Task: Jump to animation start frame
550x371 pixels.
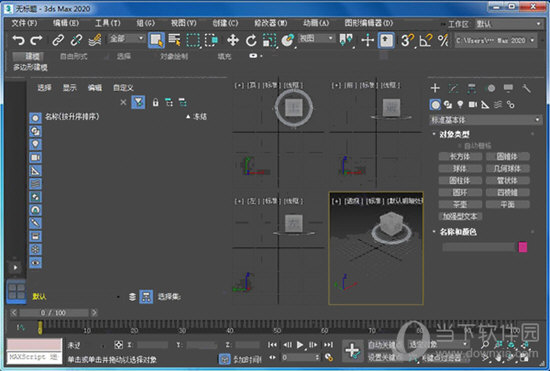Action: tap(272, 345)
